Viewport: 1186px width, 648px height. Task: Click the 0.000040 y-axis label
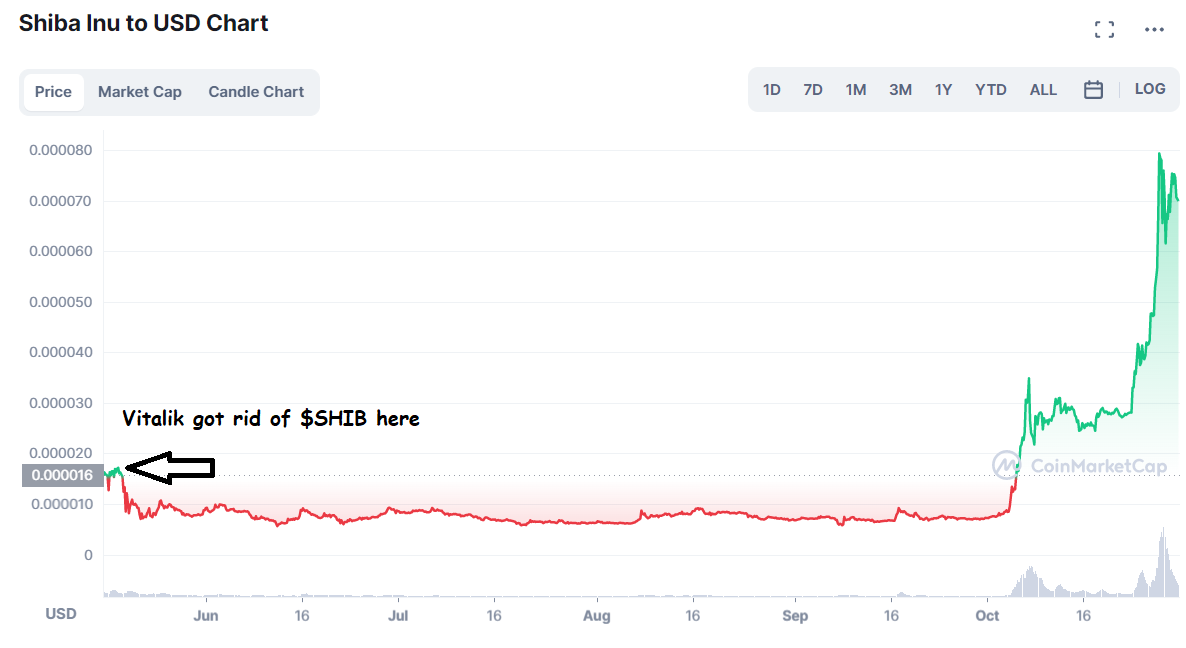pyautogui.click(x=61, y=352)
